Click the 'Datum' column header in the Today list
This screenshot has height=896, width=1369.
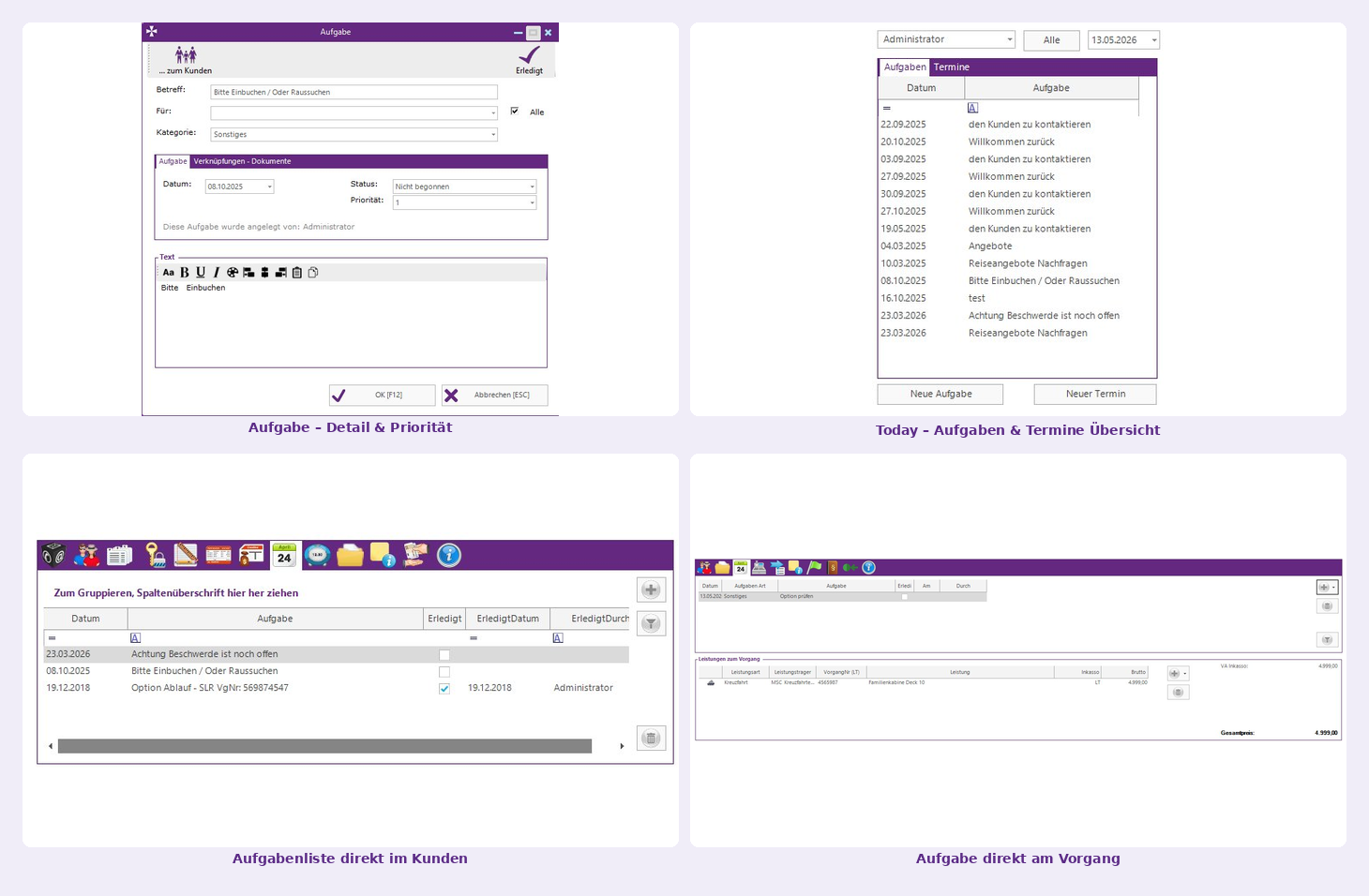[921, 88]
